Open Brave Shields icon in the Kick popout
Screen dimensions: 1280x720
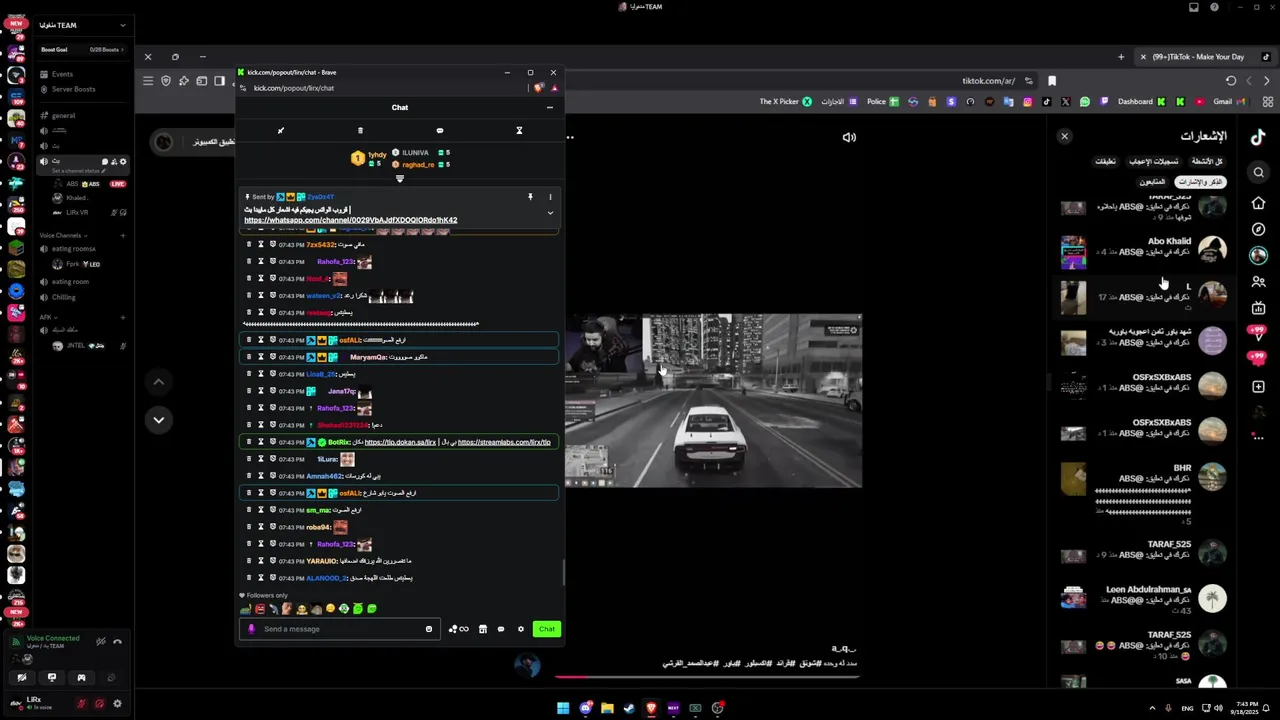539,88
